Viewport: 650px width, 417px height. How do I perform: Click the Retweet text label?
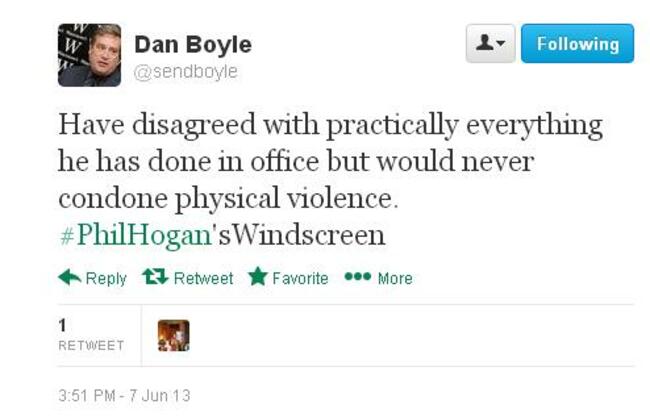204,279
